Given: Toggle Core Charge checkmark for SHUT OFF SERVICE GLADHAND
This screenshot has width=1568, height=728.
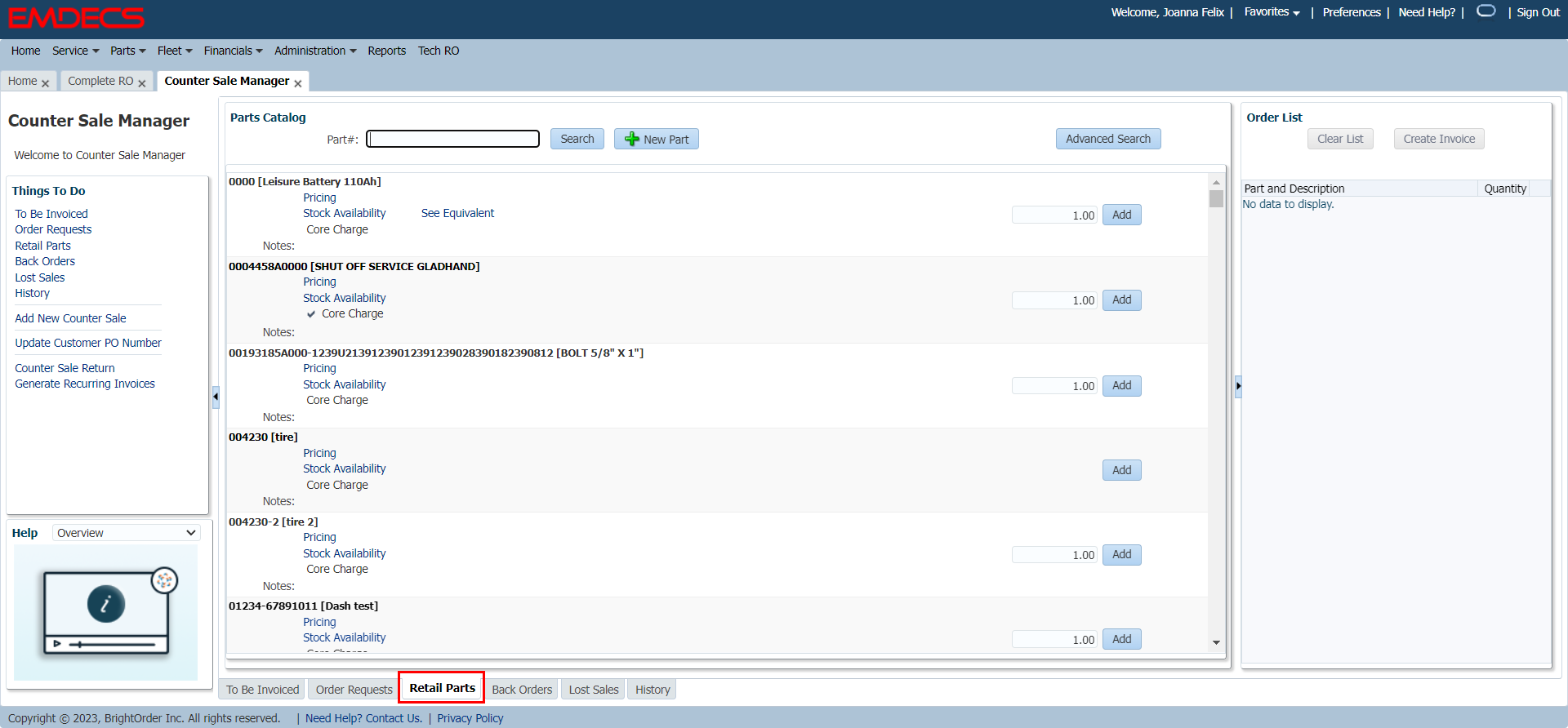Looking at the screenshot, I should point(311,314).
